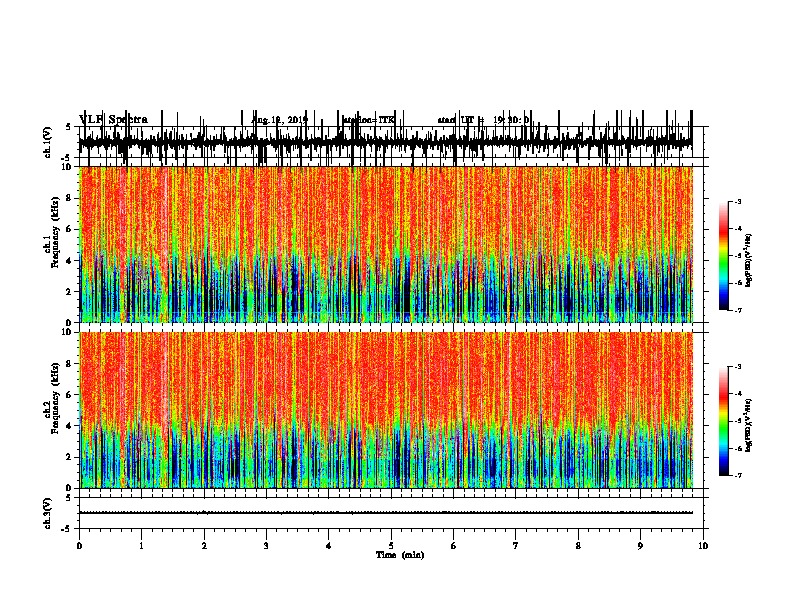Click the time axis tick label '2'

[x=204, y=545]
